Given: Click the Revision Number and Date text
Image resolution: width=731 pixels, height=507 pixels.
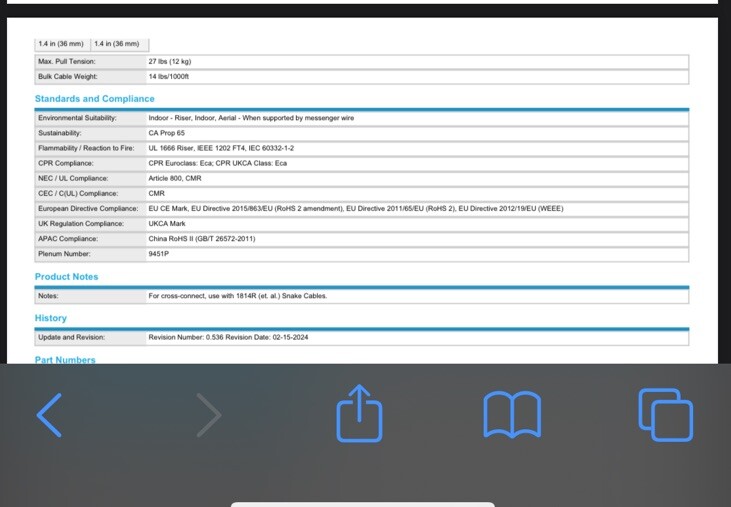Looking at the screenshot, I should point(228,337).
